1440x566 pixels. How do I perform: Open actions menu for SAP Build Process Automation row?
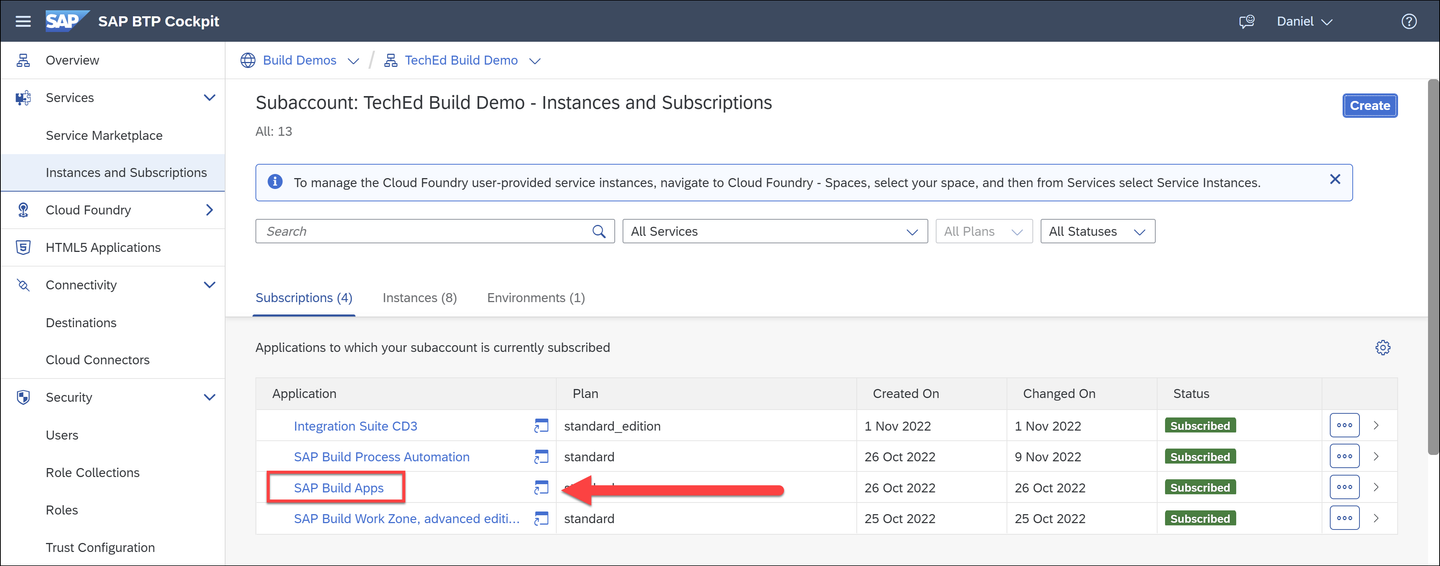click(x=1344, y=456)
